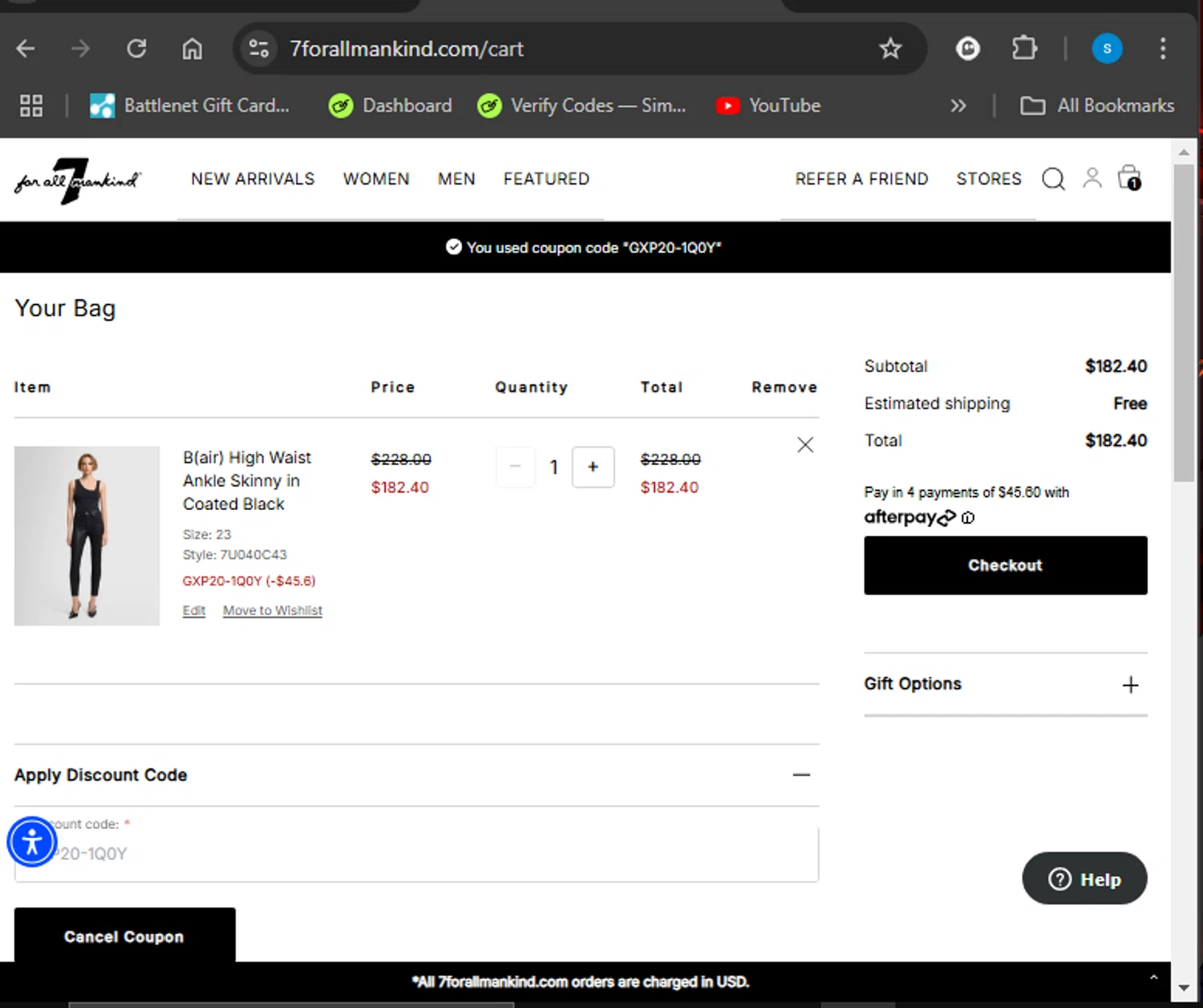Show hidden bookmarks with double chevron
Screen dimensions: 1203x1008
pos(958,106)
